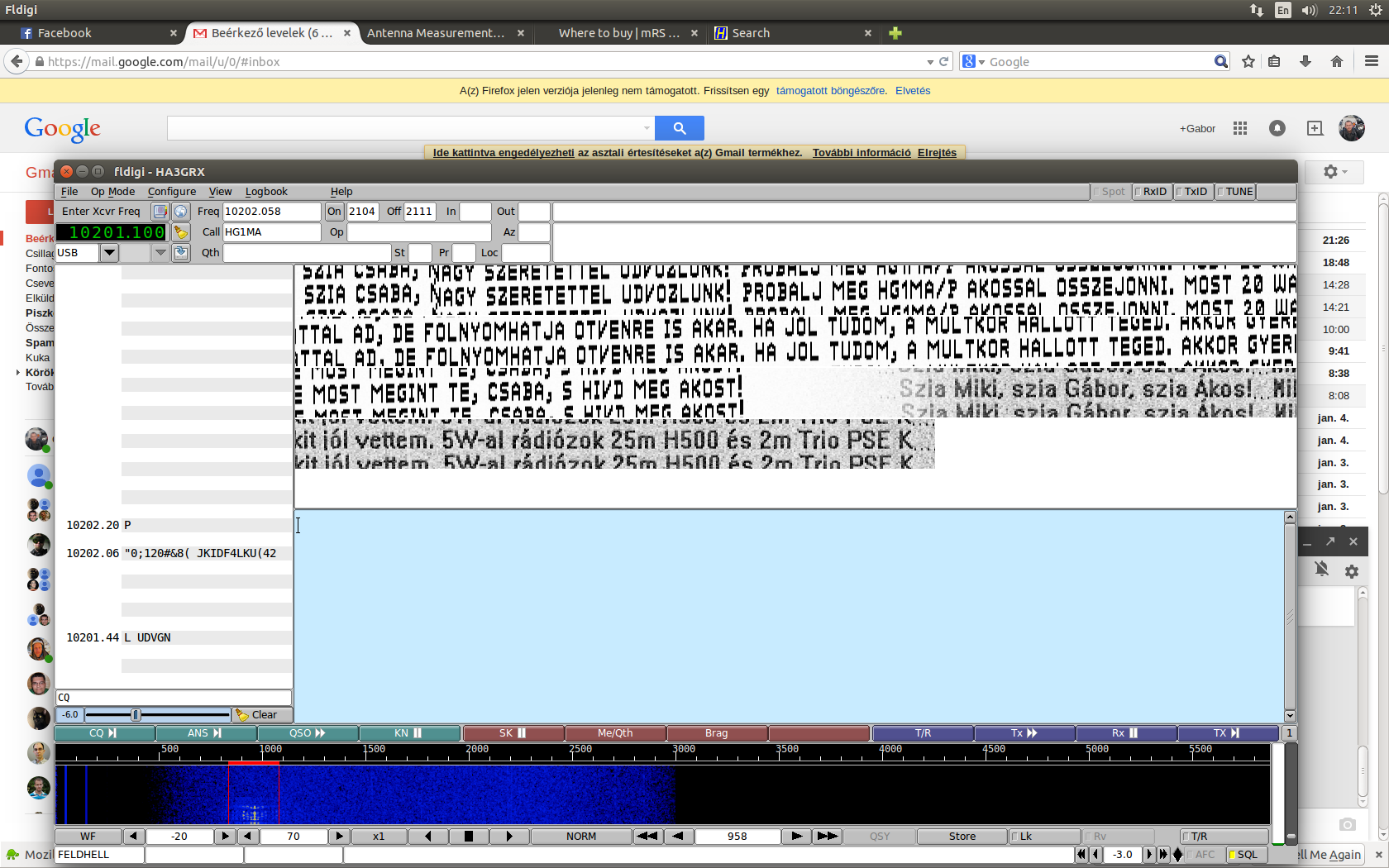Click the save QSO icon next to USB

tap(181, 253)
